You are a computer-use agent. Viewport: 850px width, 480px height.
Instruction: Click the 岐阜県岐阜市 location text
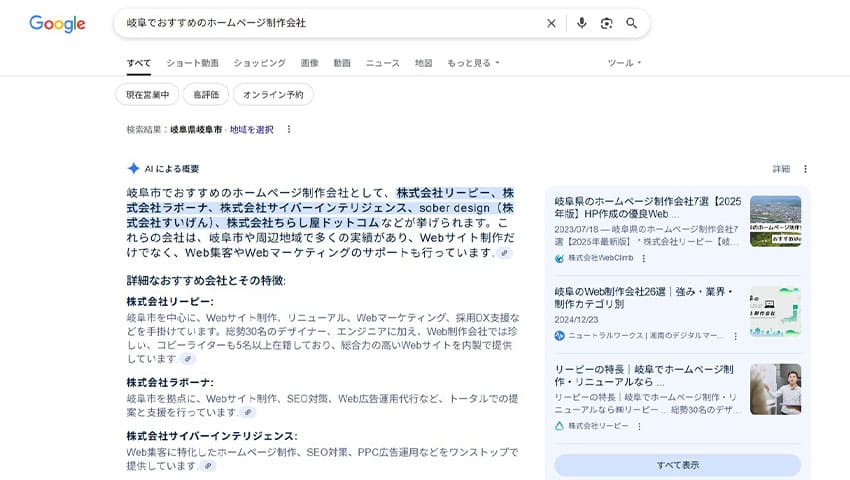(x=196, y=130)
